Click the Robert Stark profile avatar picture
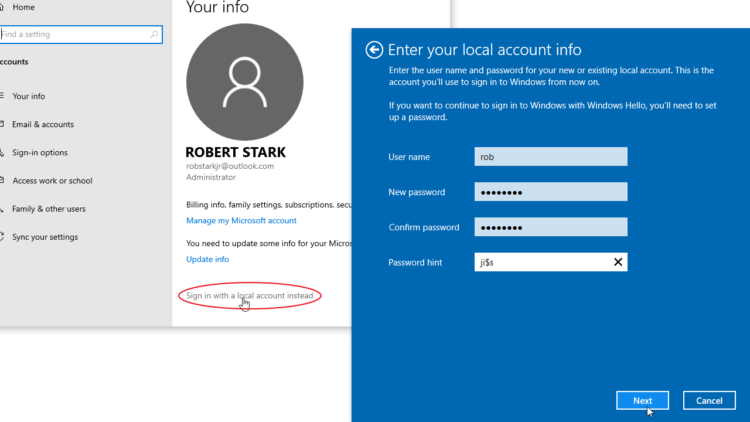This screenshot has height=422, width=750. pyautogui.click(x=245, y=82)
